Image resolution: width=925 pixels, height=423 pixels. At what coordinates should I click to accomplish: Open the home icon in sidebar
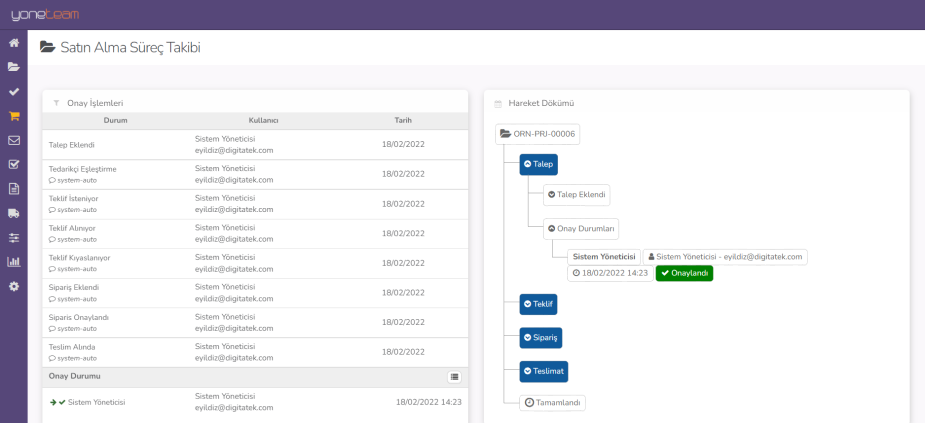click(14, 43)
